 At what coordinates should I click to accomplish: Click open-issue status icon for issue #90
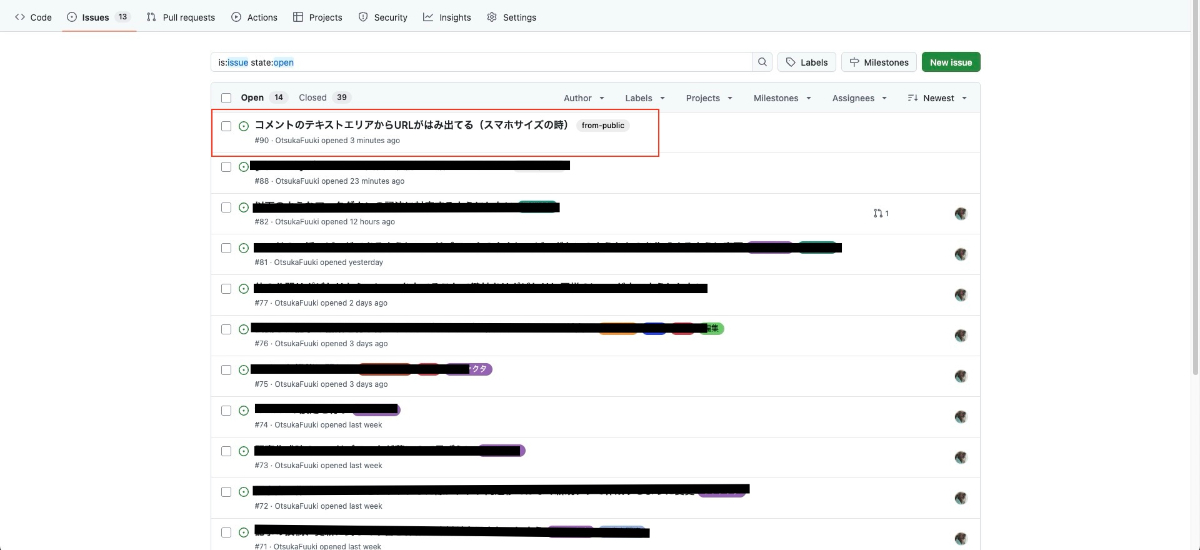pyautogui.click(x=244, y=126)
